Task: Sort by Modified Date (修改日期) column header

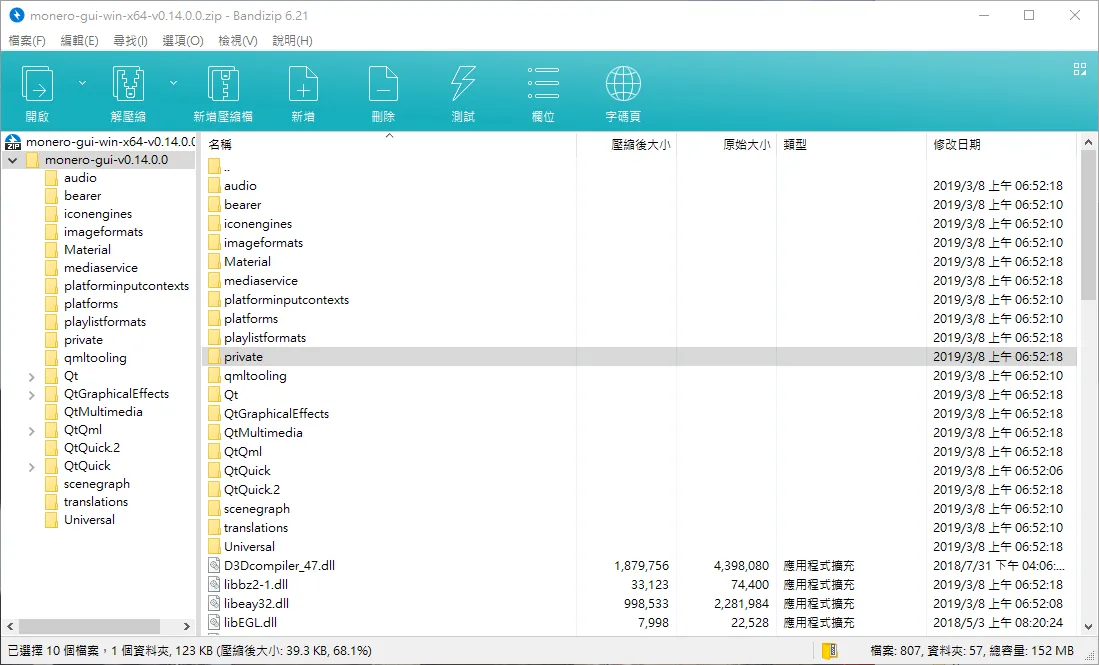Action: [1001, 144]
